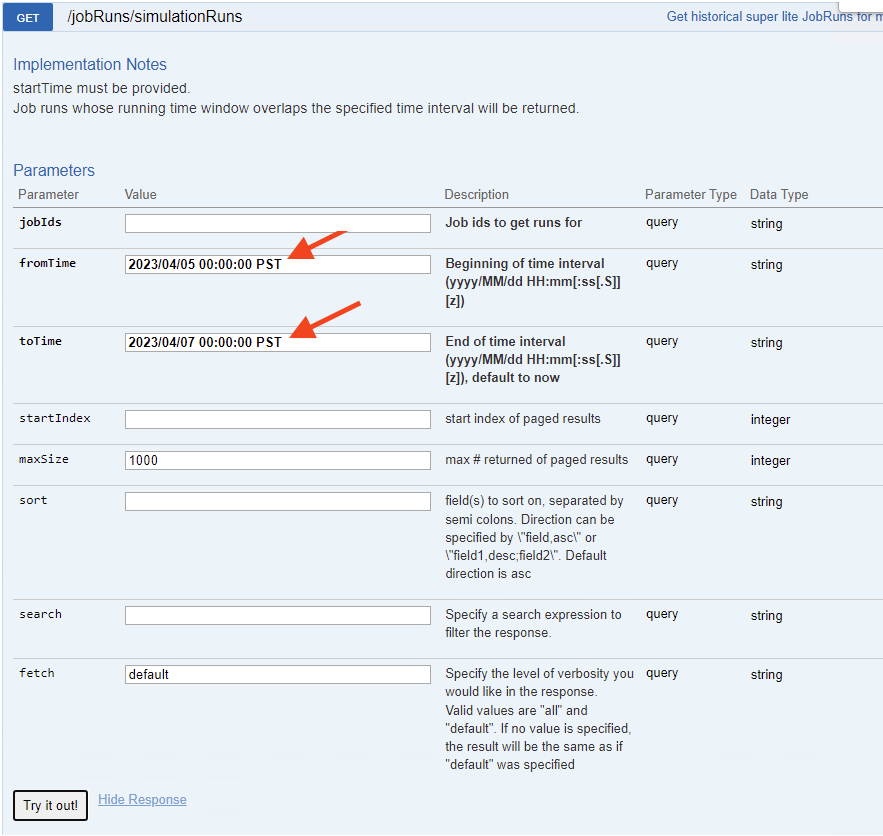This screenshot has height=836, width=883.
Task: Select the maxSize field containing 1000
Action: click(x=277, y=460)
